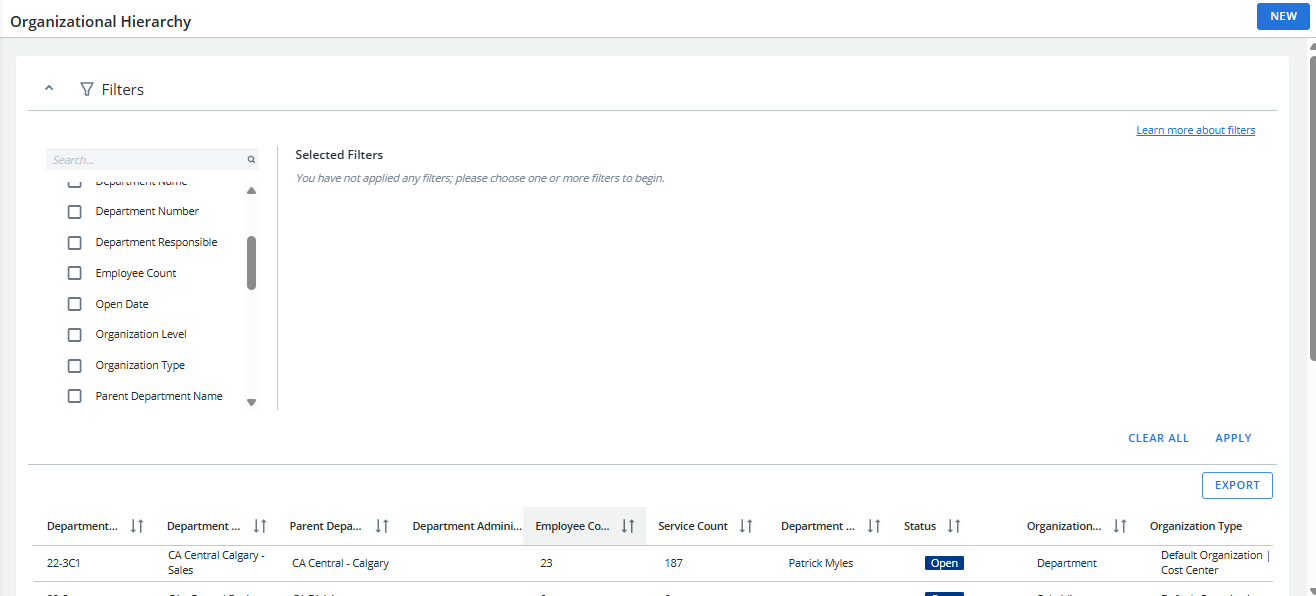The image size is (1316, 596).
Task: Click the filter list scrollbar thumb
Action: click(251, 263)
